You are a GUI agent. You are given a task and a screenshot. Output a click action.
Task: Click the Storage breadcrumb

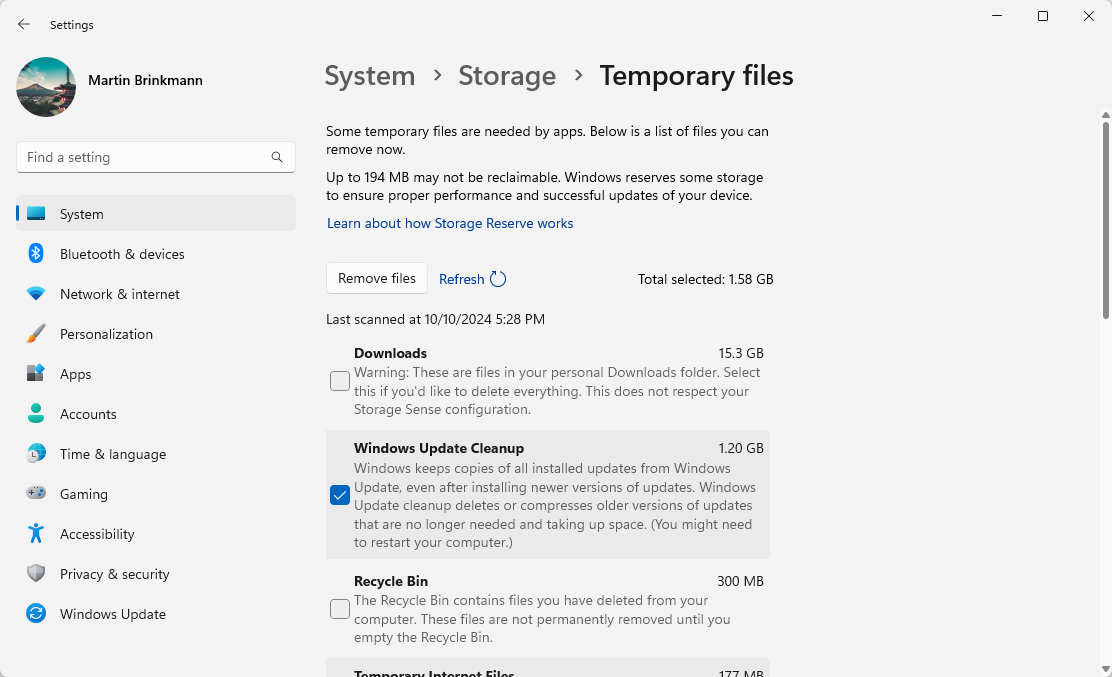click(507, 76)
